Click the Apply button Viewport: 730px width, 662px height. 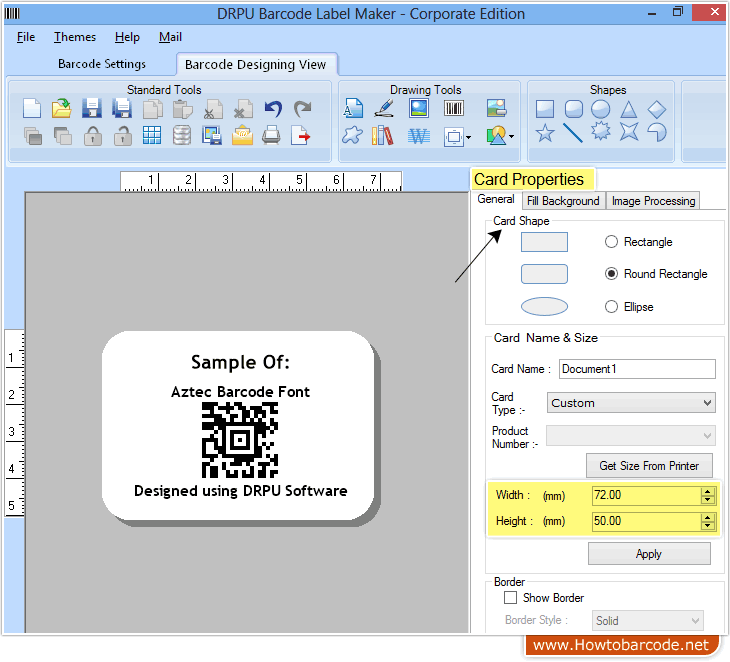tap(649, 554)
